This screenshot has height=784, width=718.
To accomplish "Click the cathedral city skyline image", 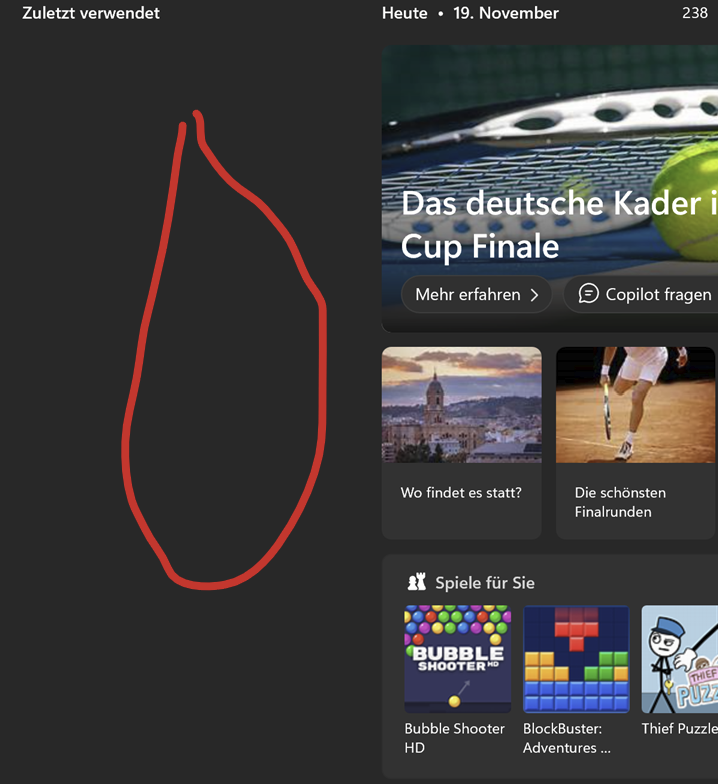I will [x=462, y=404].
